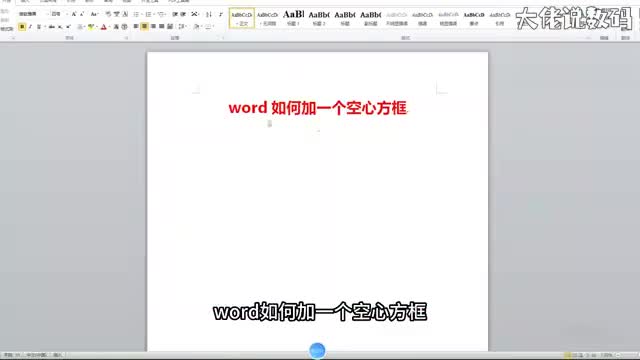Open paragraph shading color picker
Image resolution: width=640 pixels, height=360 pixels.
pyautogui.click(x=197, y=27)
